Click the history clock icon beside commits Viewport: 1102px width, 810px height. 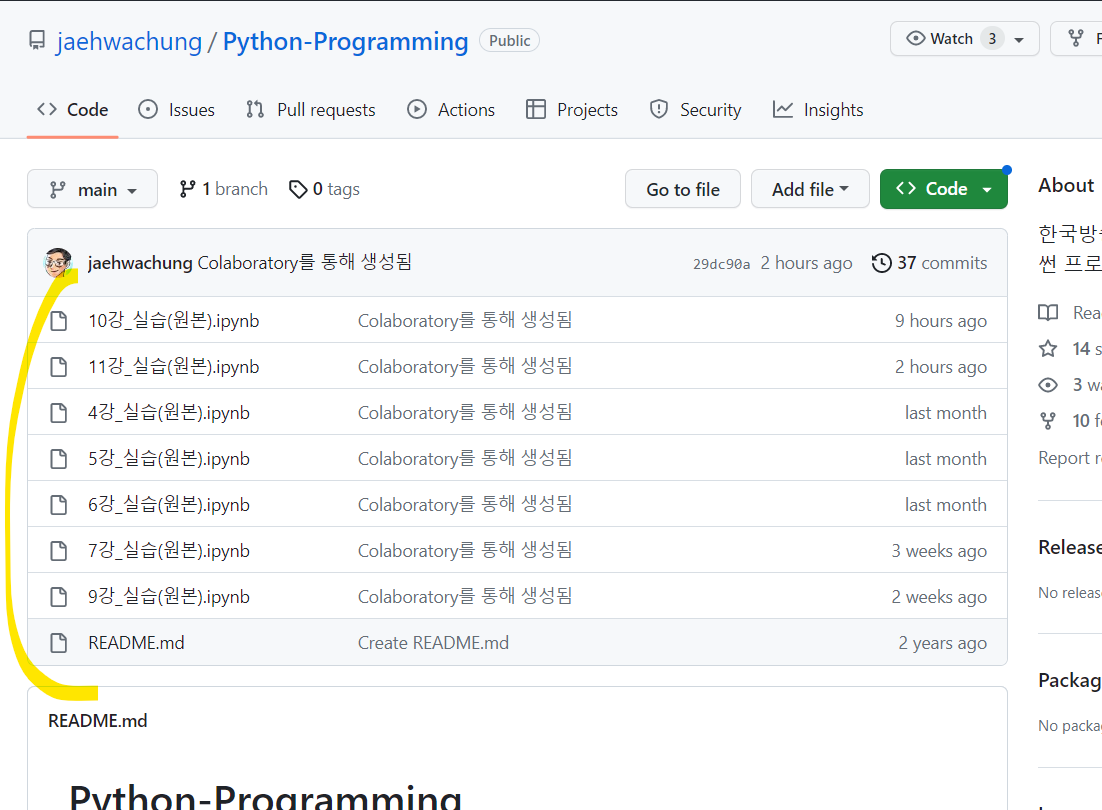pyautogui.click(x=881, y=263)
